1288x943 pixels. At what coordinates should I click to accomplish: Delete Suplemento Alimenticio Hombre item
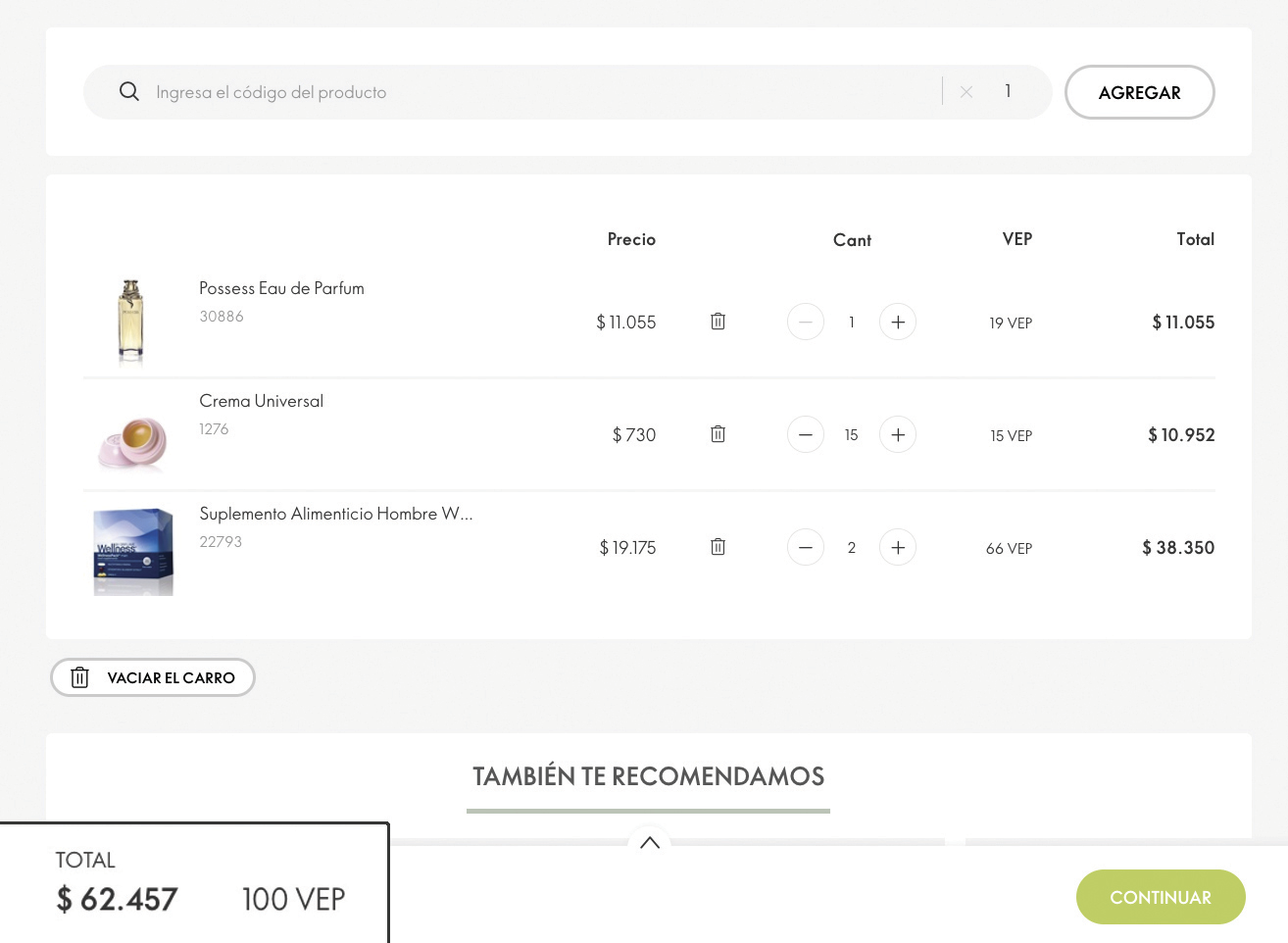[718, 547]
